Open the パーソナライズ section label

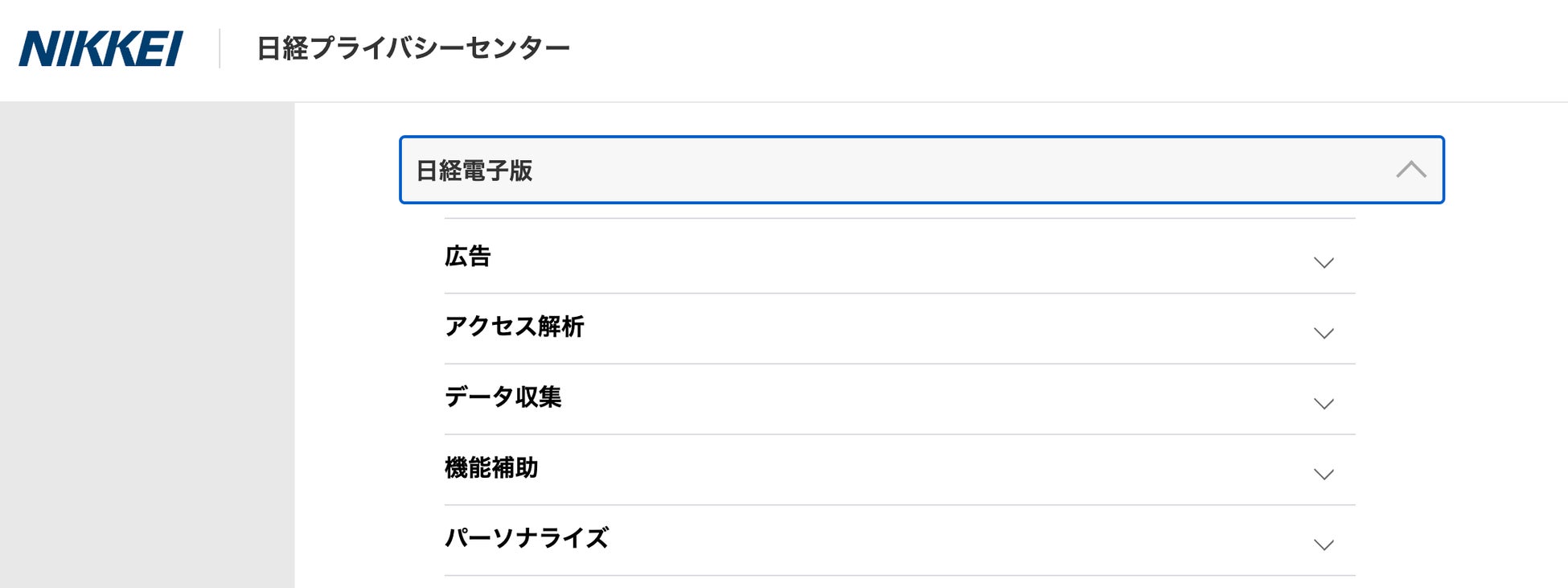[x=527, y=538]
